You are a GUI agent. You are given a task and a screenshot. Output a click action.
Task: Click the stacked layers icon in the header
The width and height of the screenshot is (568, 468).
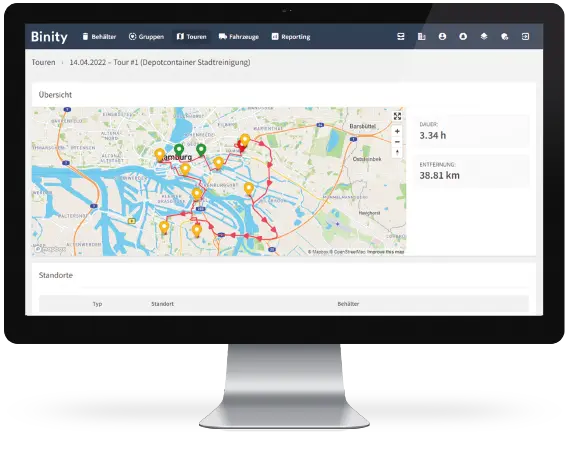[484, 37]
